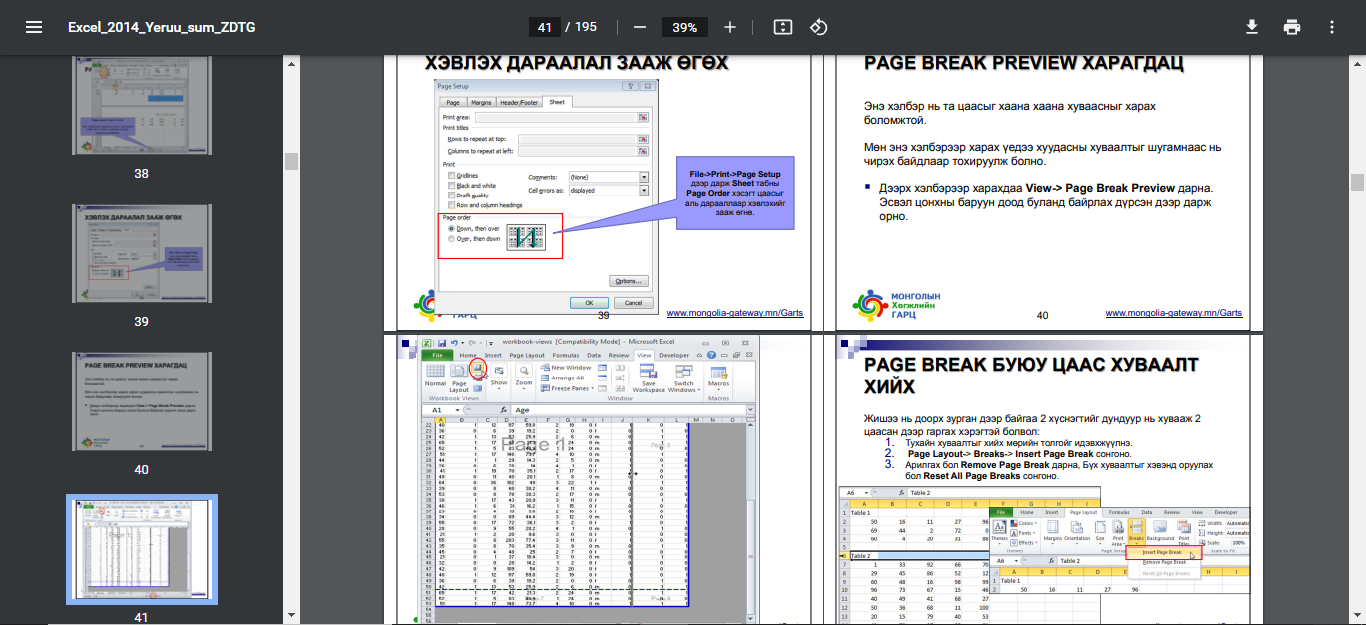This screenshot has height=625, width=1366.
Task: Expand the Comments dropdown in Page Setup
Action: [x=644, y=177]
